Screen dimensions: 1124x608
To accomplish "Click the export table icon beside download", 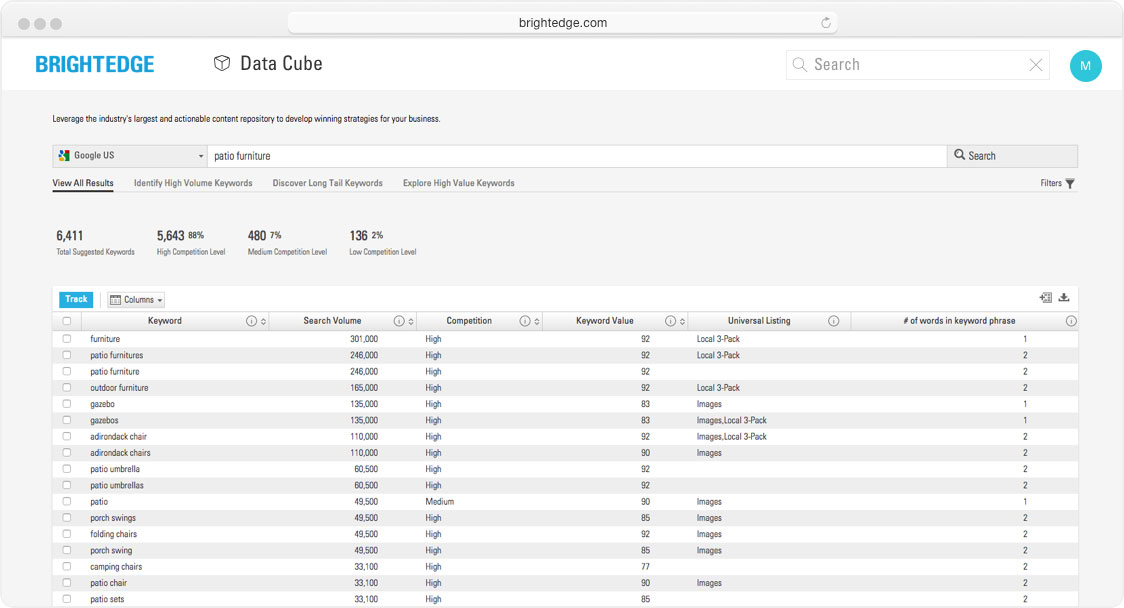I will coord(1045,298).
